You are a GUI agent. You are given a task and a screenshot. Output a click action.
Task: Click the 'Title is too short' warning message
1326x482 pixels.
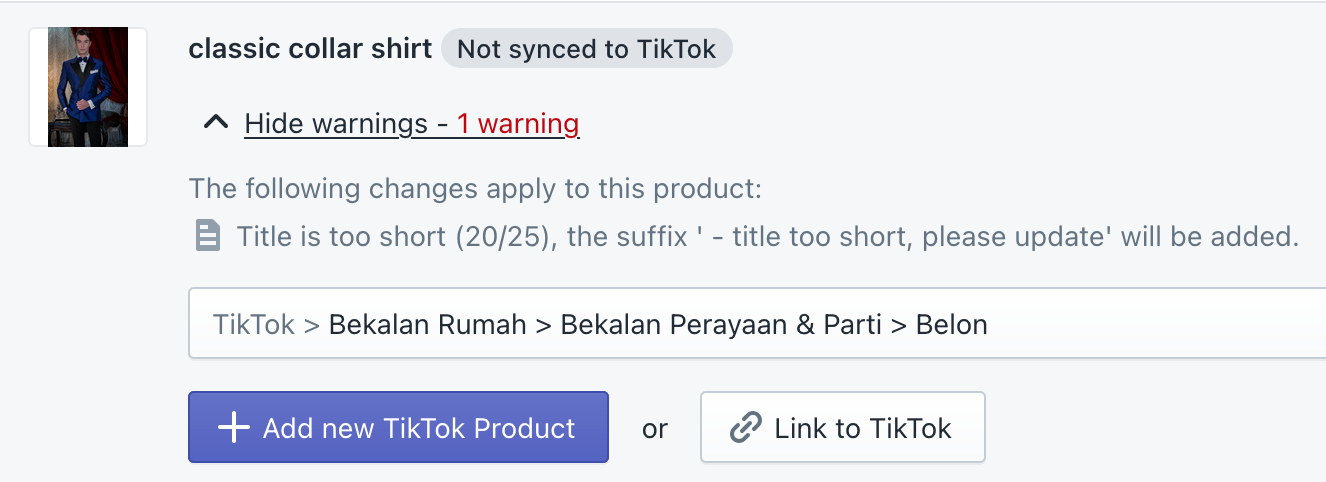[x=767, y=237]
